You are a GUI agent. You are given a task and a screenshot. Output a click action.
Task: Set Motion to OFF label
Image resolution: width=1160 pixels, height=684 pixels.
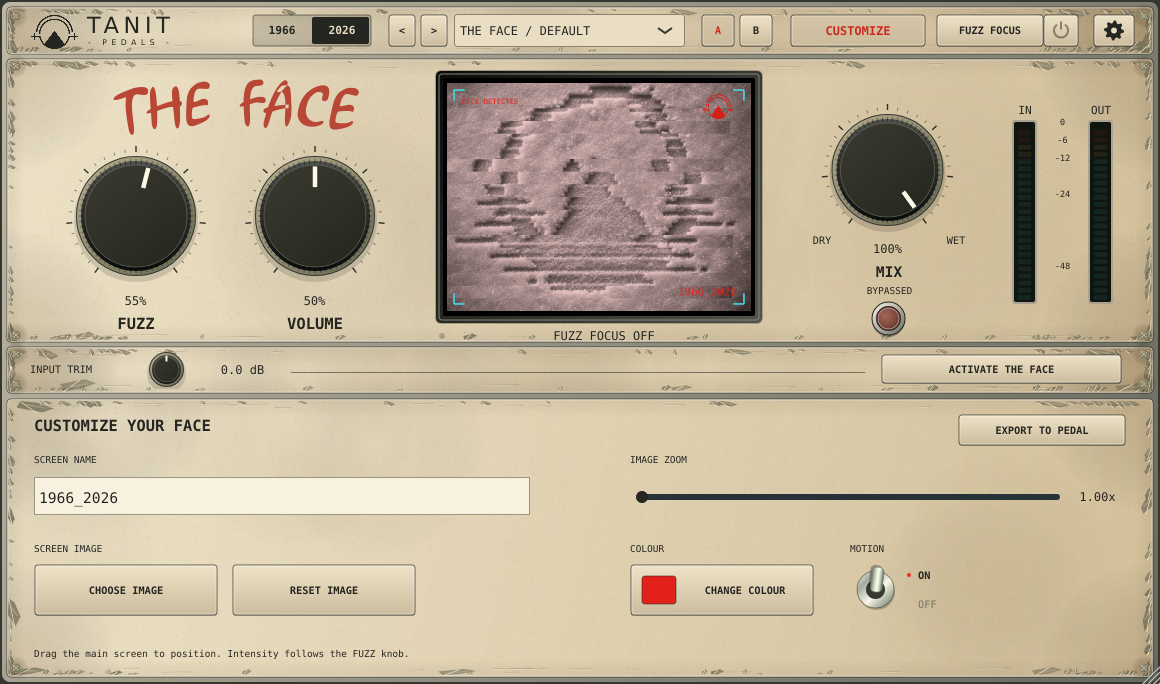927,604
